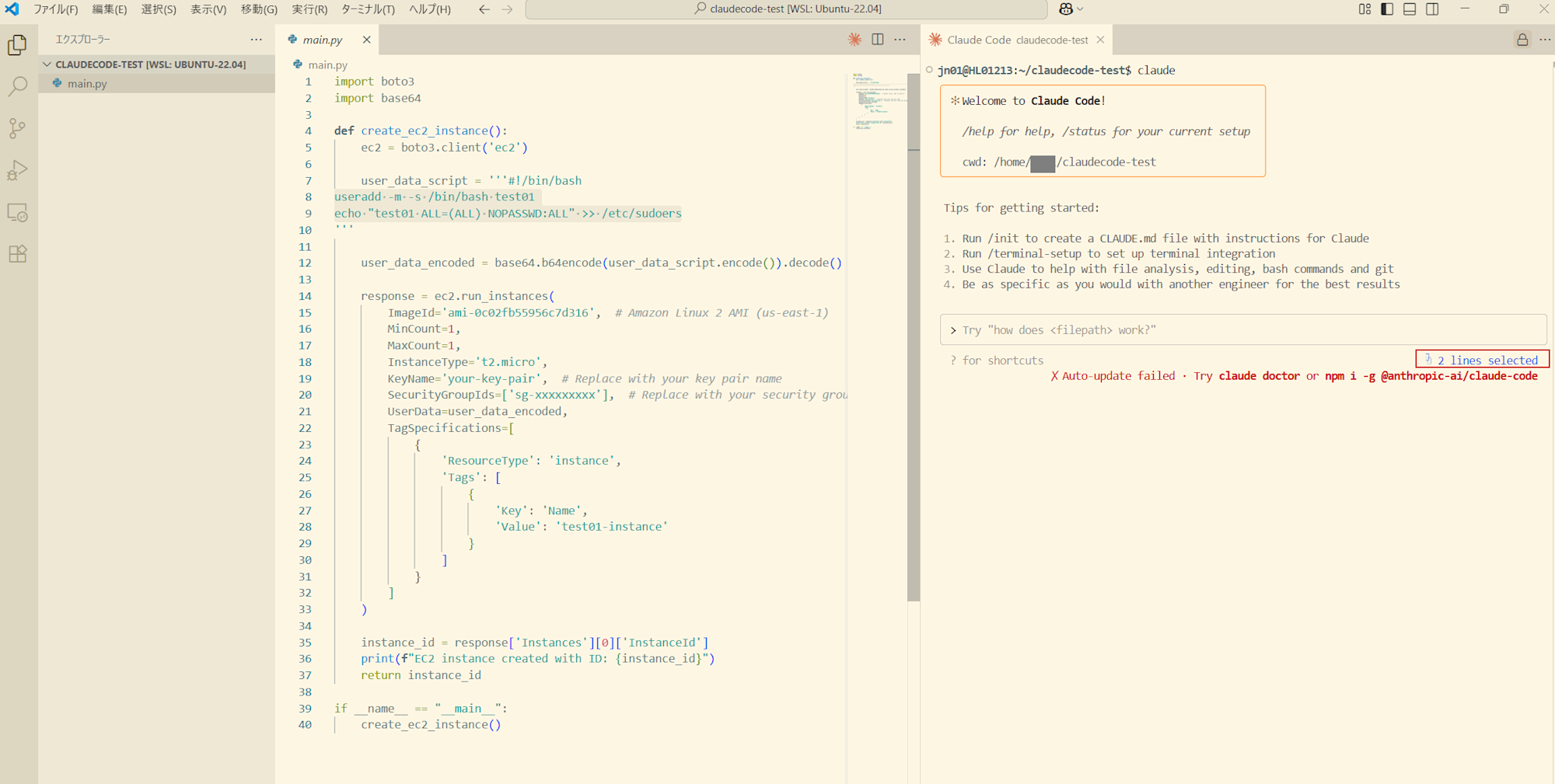Open the Source Control view
Image resolution: width=1555 pixels, height=784 pixels.
tap(17, 128)
